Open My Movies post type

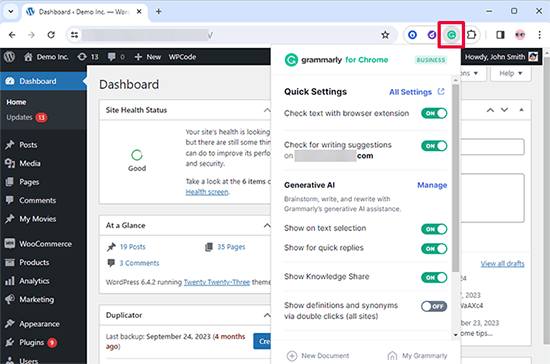point(38,219)
